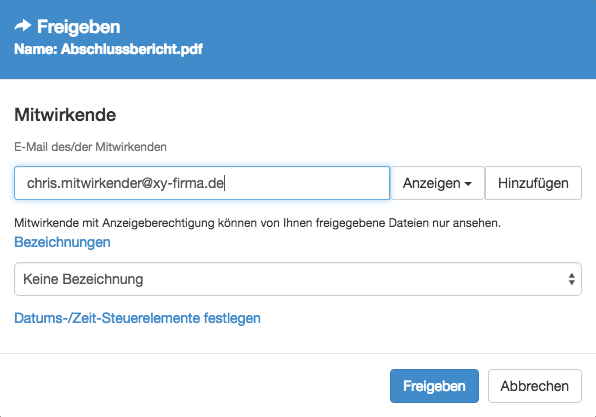
Task: Click the share arrow icon in header
Action: [22, 26]
